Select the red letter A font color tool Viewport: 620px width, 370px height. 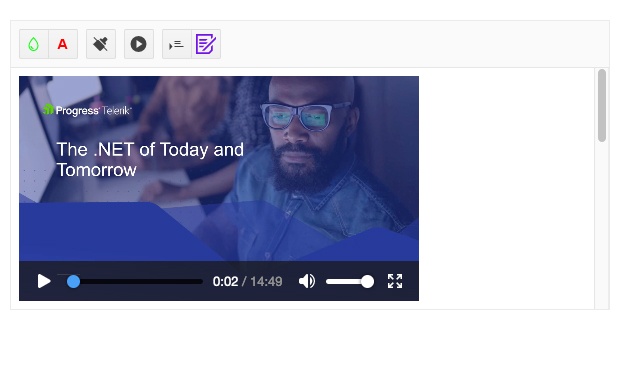[63, 44]
